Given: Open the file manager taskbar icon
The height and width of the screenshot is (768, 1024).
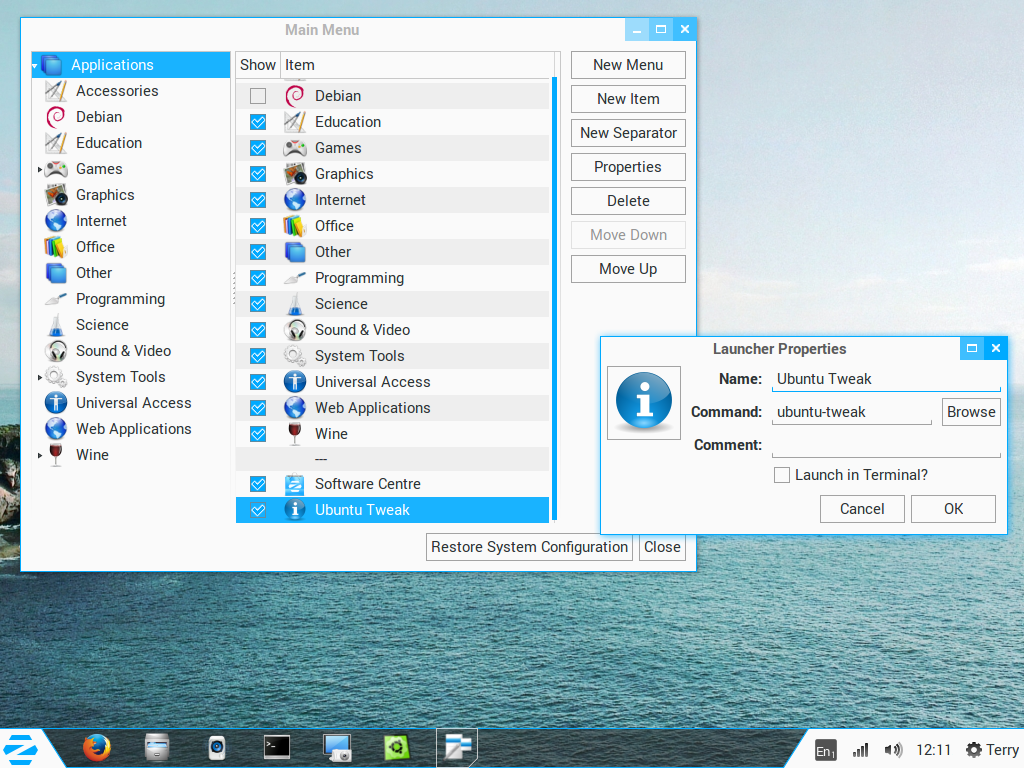Looking at the screenshot, I should tap(157, 747).
